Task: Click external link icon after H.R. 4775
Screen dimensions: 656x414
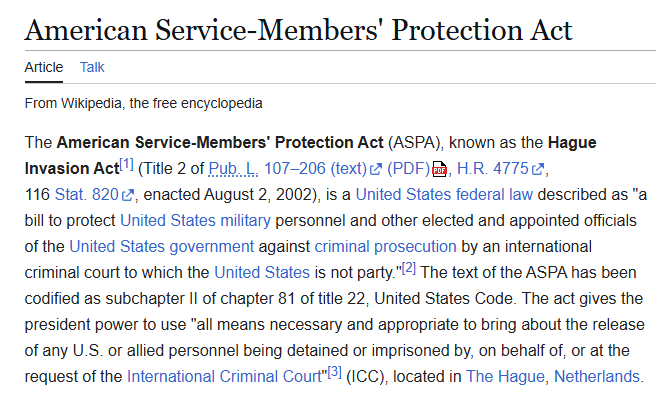Action: tap(538, 169)
